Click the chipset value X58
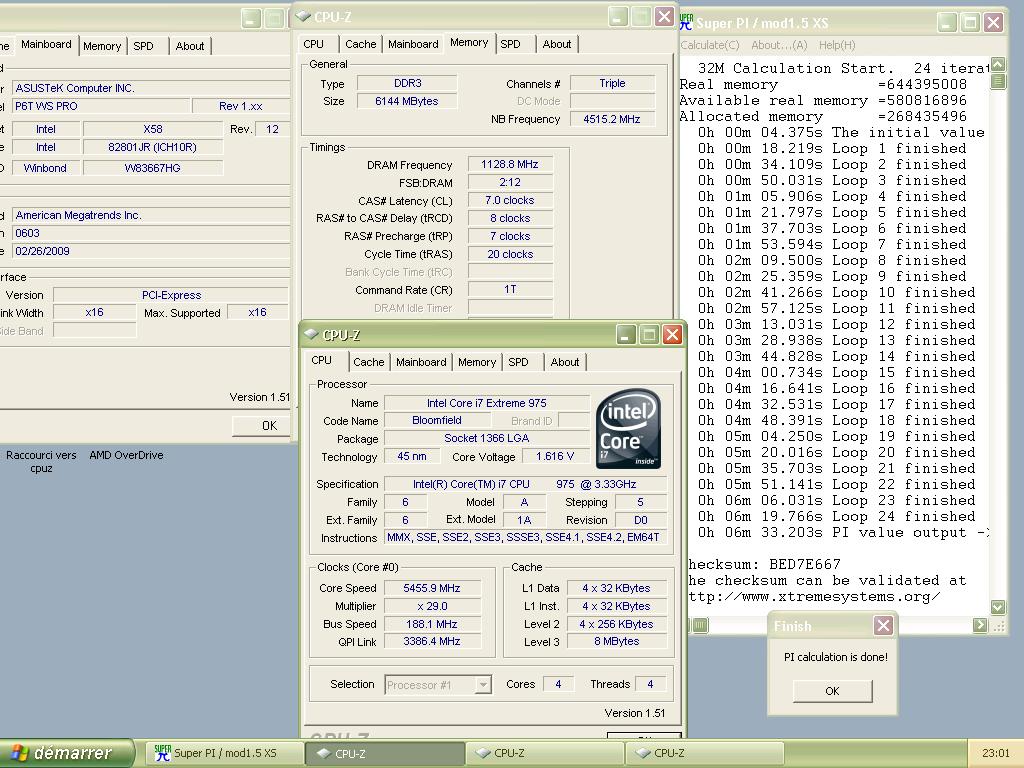This screenshot has width=1024, height=768. (x=153, y=129)
